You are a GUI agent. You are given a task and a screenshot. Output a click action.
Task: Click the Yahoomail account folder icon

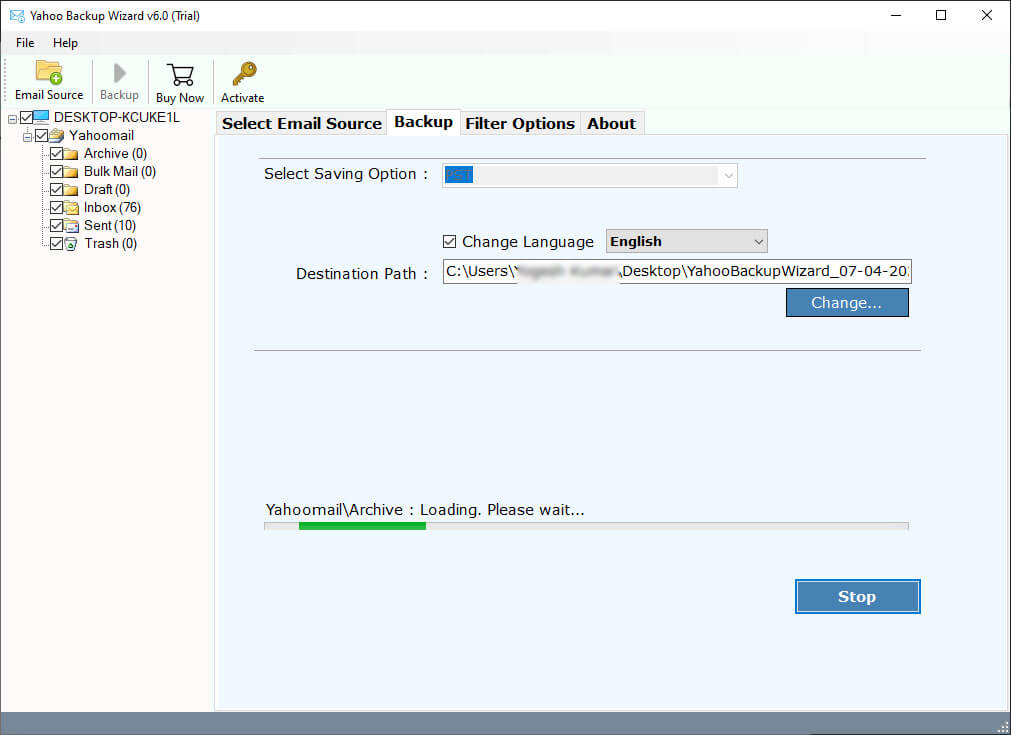click(x=57, y=135)
